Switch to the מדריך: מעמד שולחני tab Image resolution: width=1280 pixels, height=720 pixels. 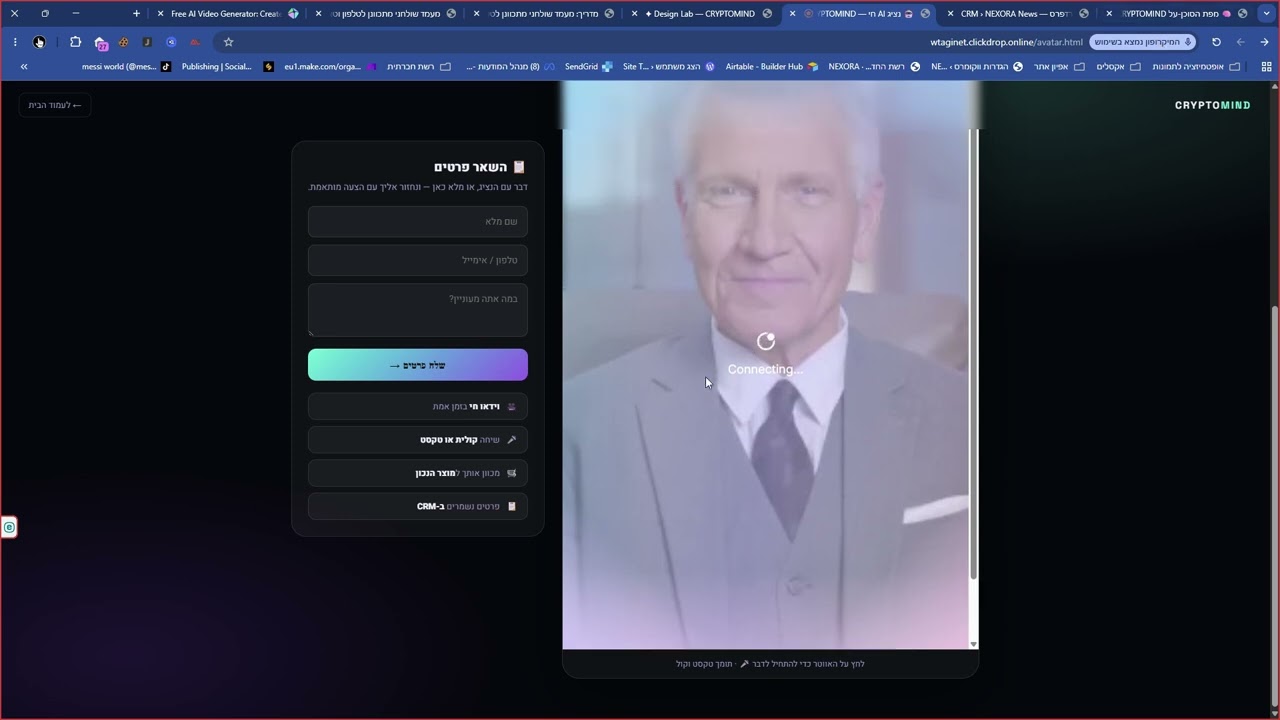point(544,14)
